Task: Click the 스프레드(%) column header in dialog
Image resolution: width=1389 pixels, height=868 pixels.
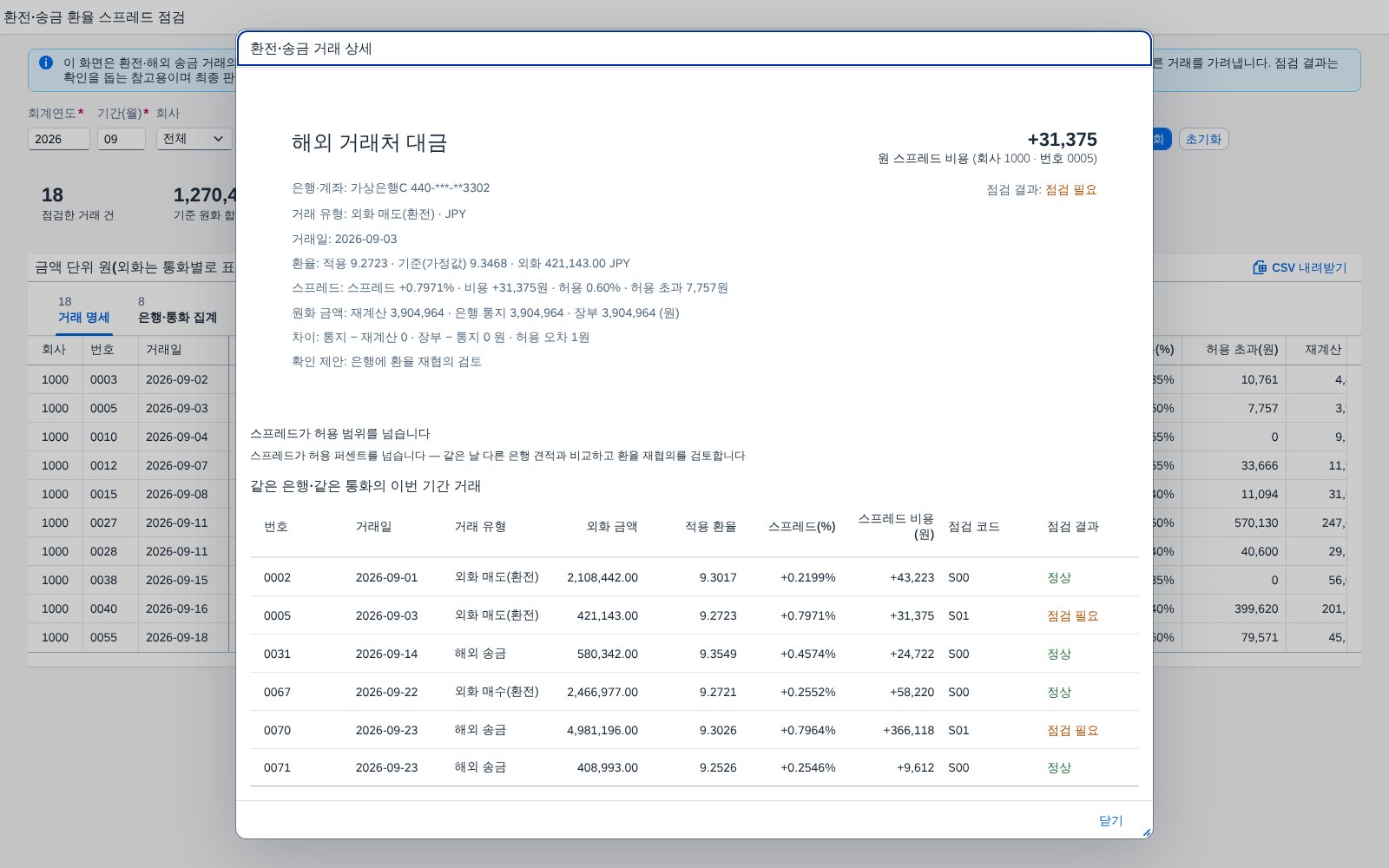Action: click(801, 526)
